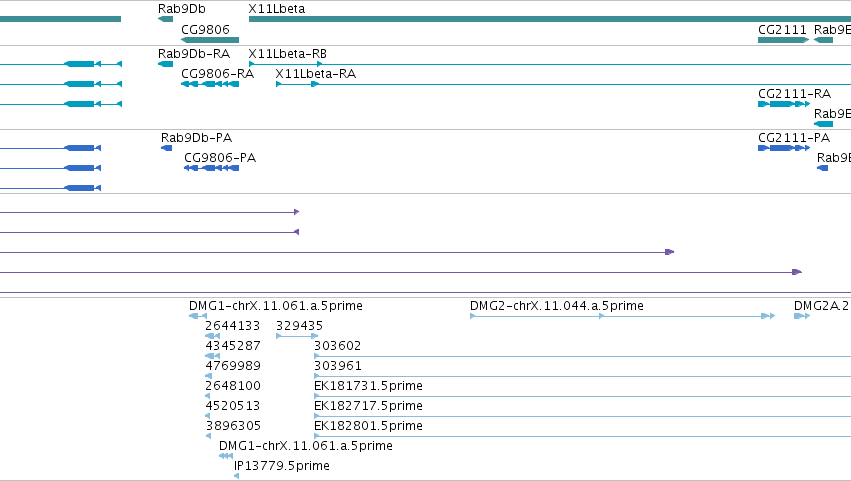Click the CG2111-PA protein label
This screenshot has width=851, height=481.
point(793,138)
